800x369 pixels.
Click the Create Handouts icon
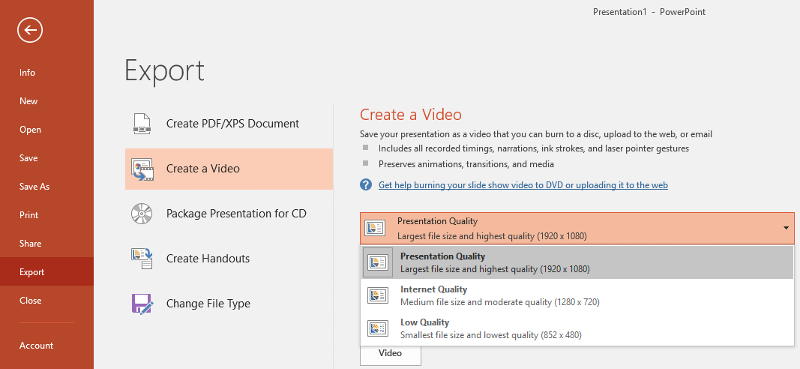(x=142, y=258)
